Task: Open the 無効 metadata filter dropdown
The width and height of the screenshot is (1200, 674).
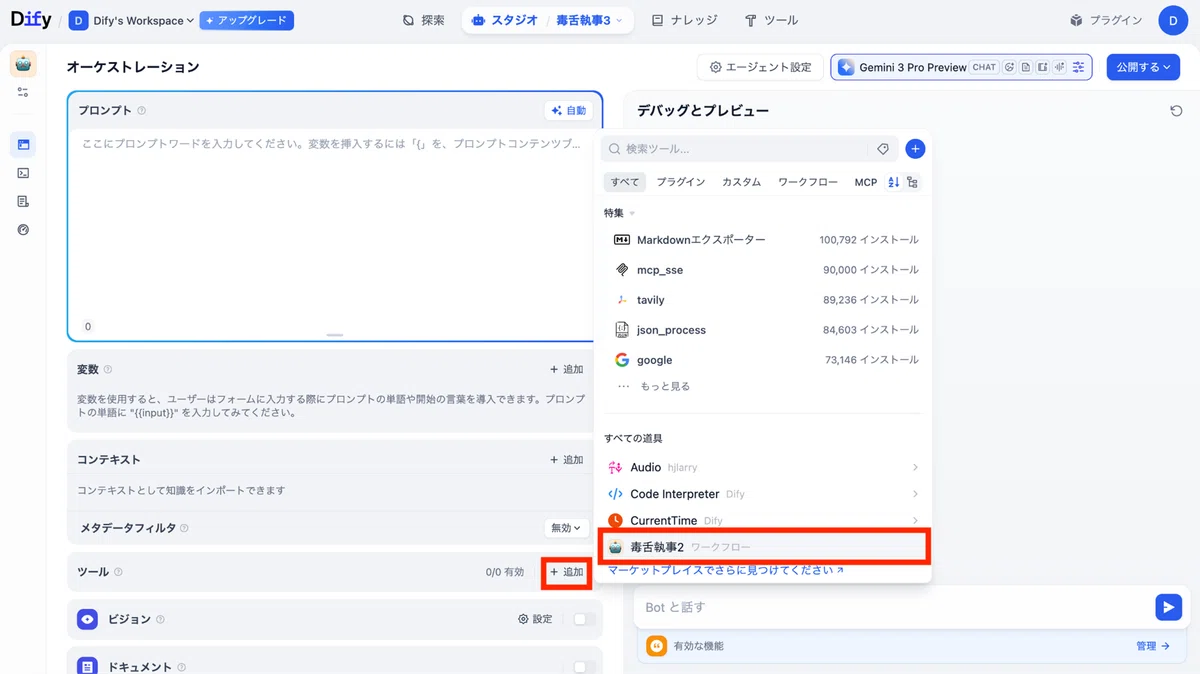Action: 565,528
